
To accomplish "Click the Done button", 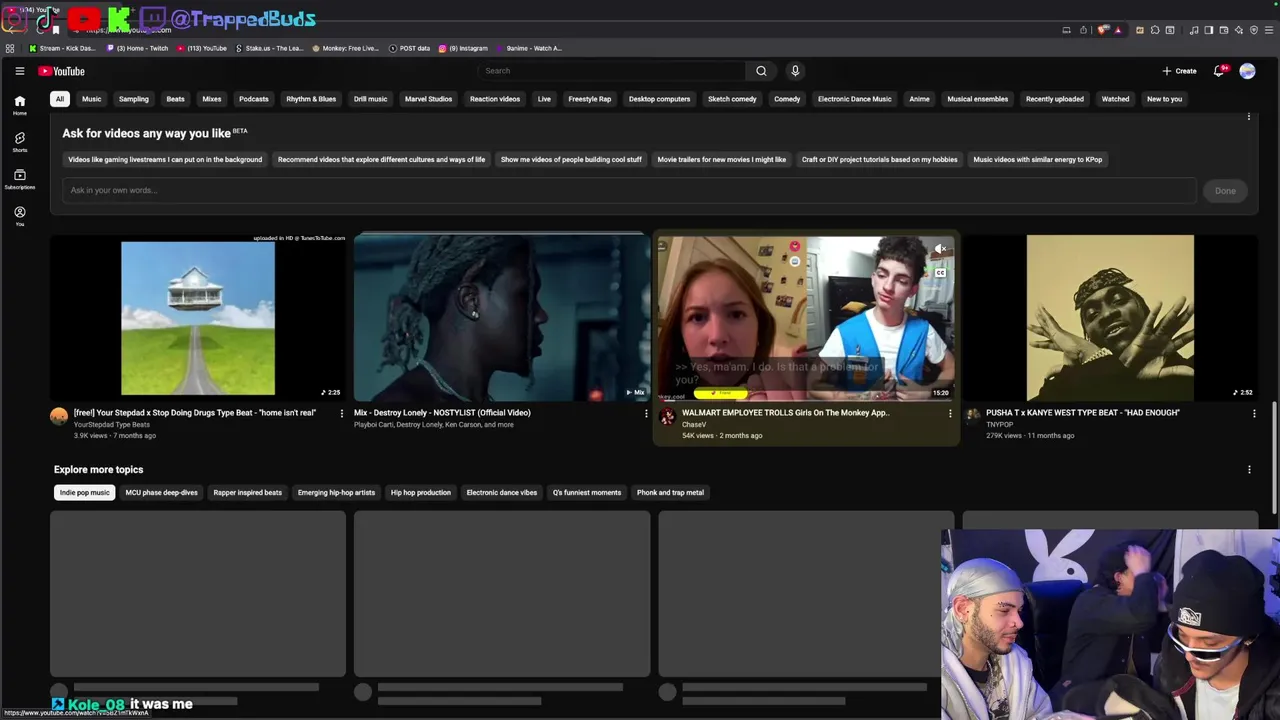I will pos(1225,190).
